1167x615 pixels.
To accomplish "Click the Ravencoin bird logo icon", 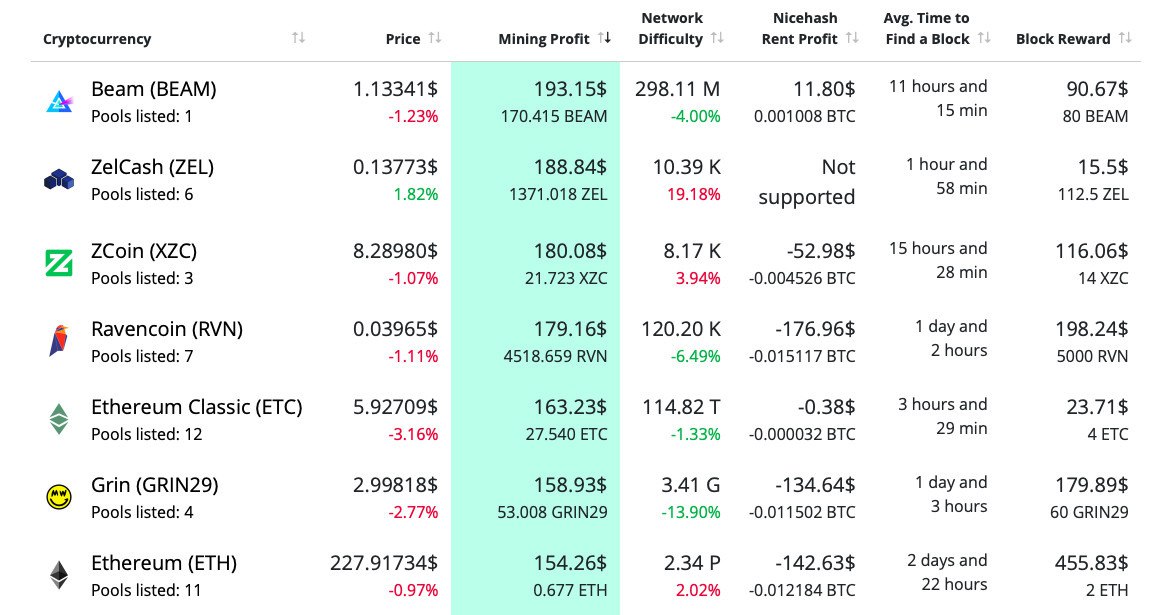I will pos(59,341).
